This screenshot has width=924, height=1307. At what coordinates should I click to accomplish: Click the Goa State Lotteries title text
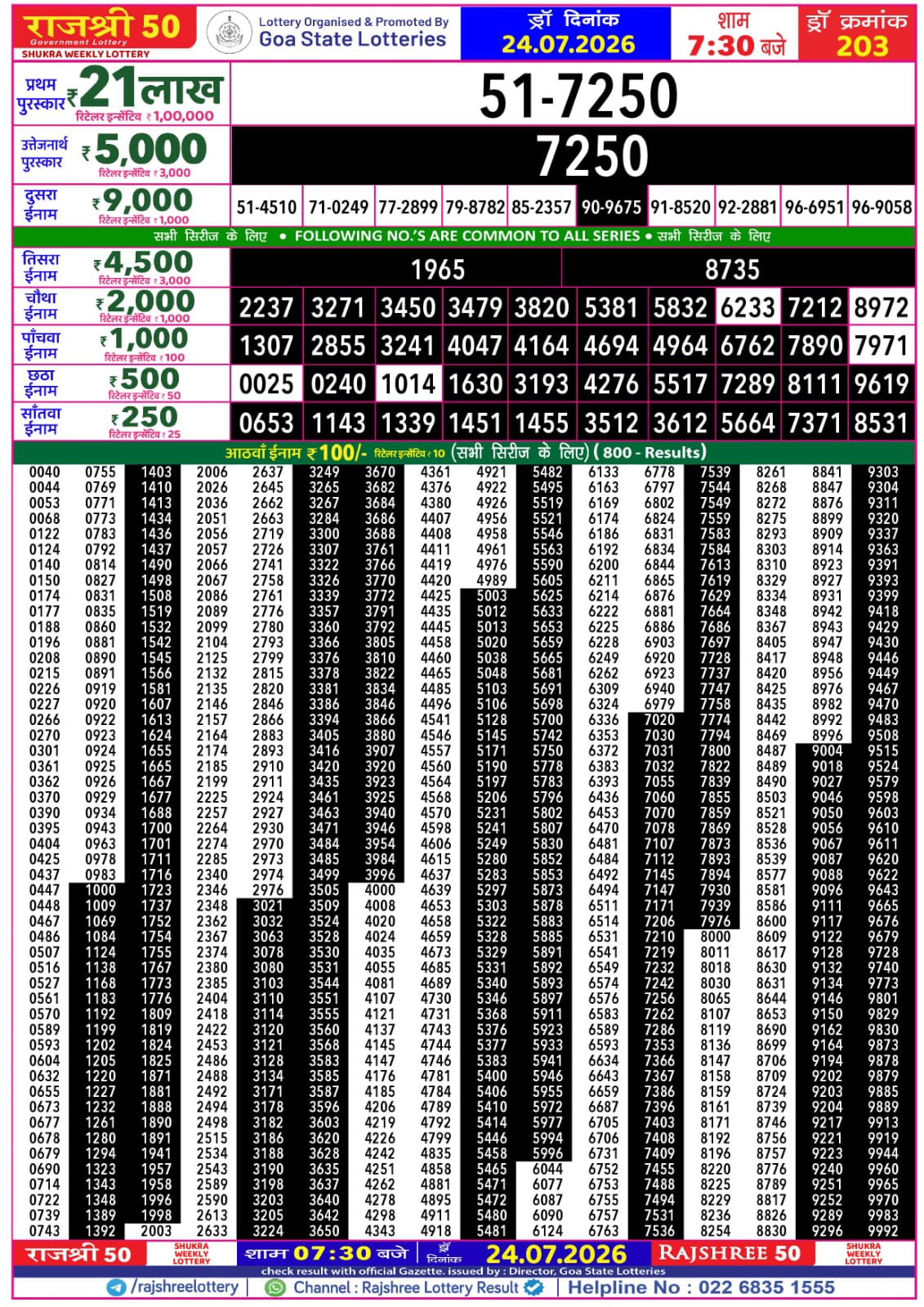pos(352,39)
